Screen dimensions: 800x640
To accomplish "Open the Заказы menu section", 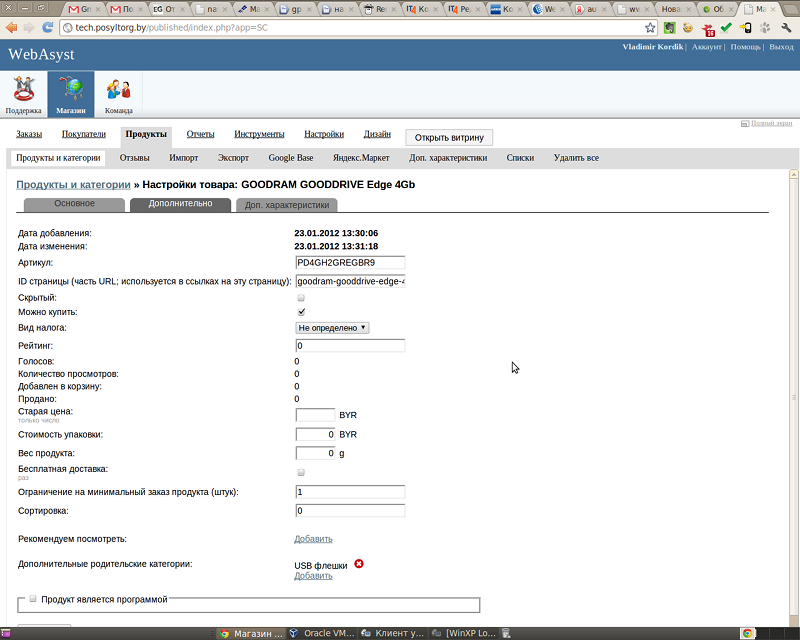I will (29, 134).
